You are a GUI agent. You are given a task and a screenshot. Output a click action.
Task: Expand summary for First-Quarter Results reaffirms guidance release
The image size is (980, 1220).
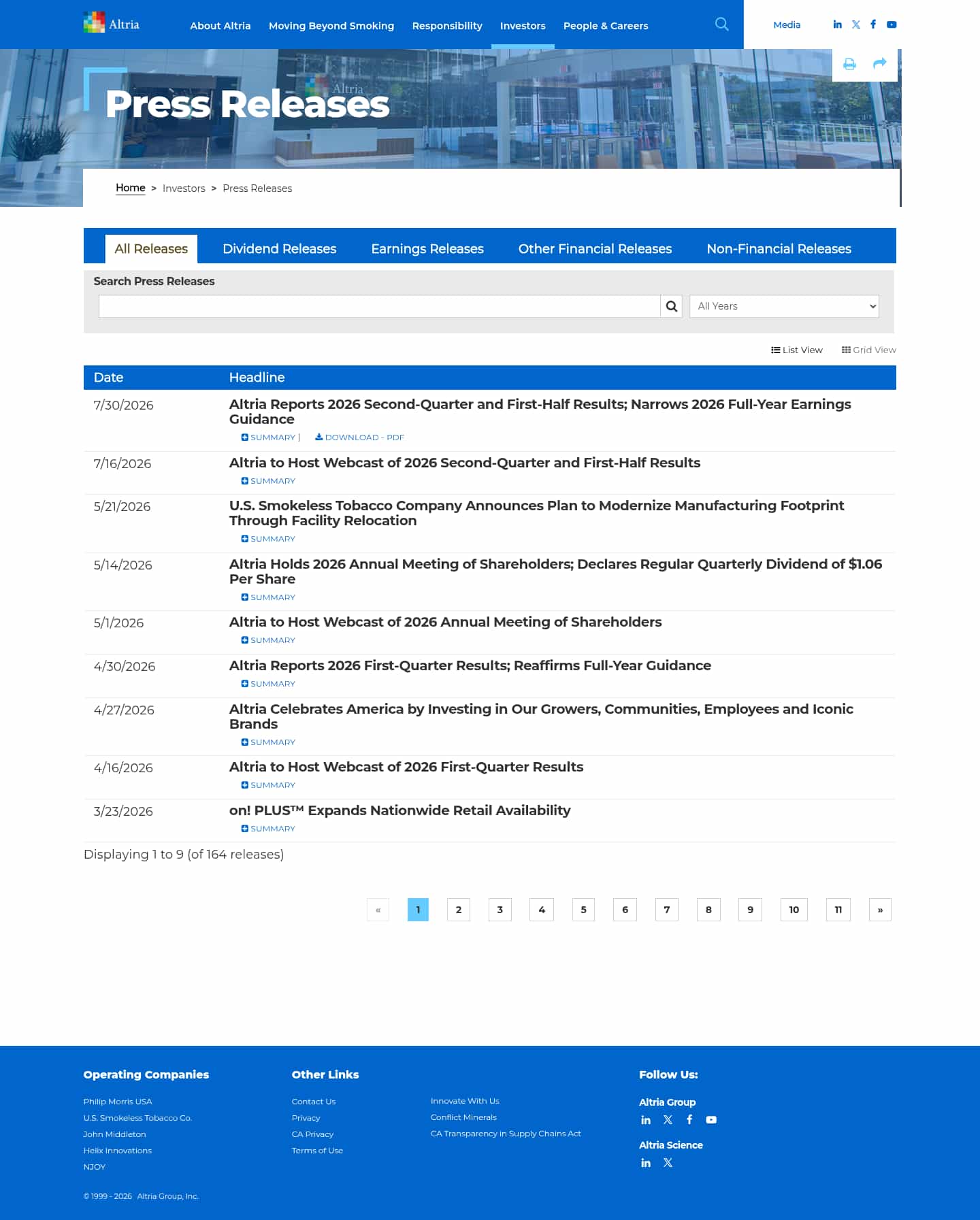click(268, 684)
